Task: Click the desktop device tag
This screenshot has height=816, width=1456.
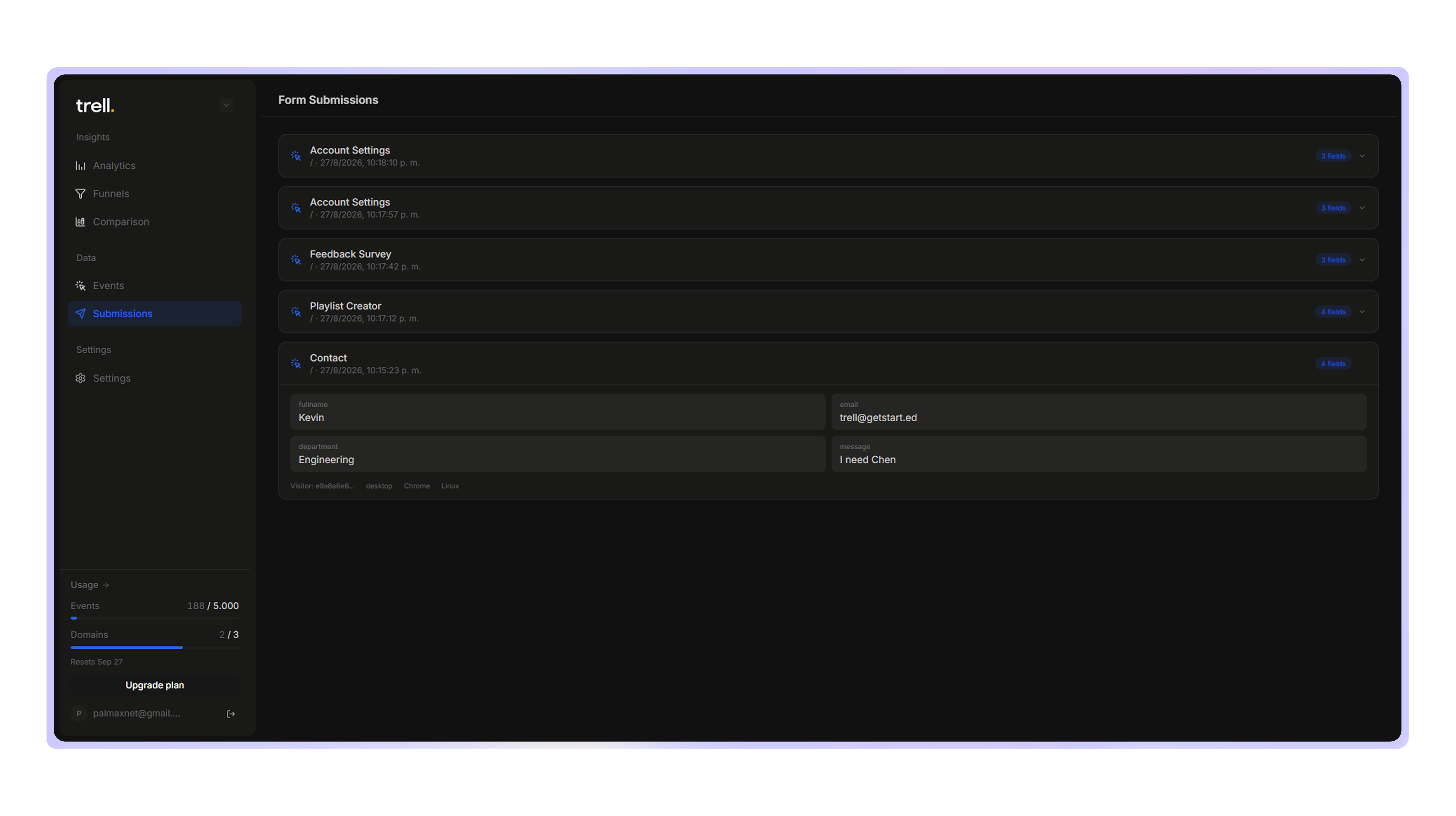Action: point(379,486)
